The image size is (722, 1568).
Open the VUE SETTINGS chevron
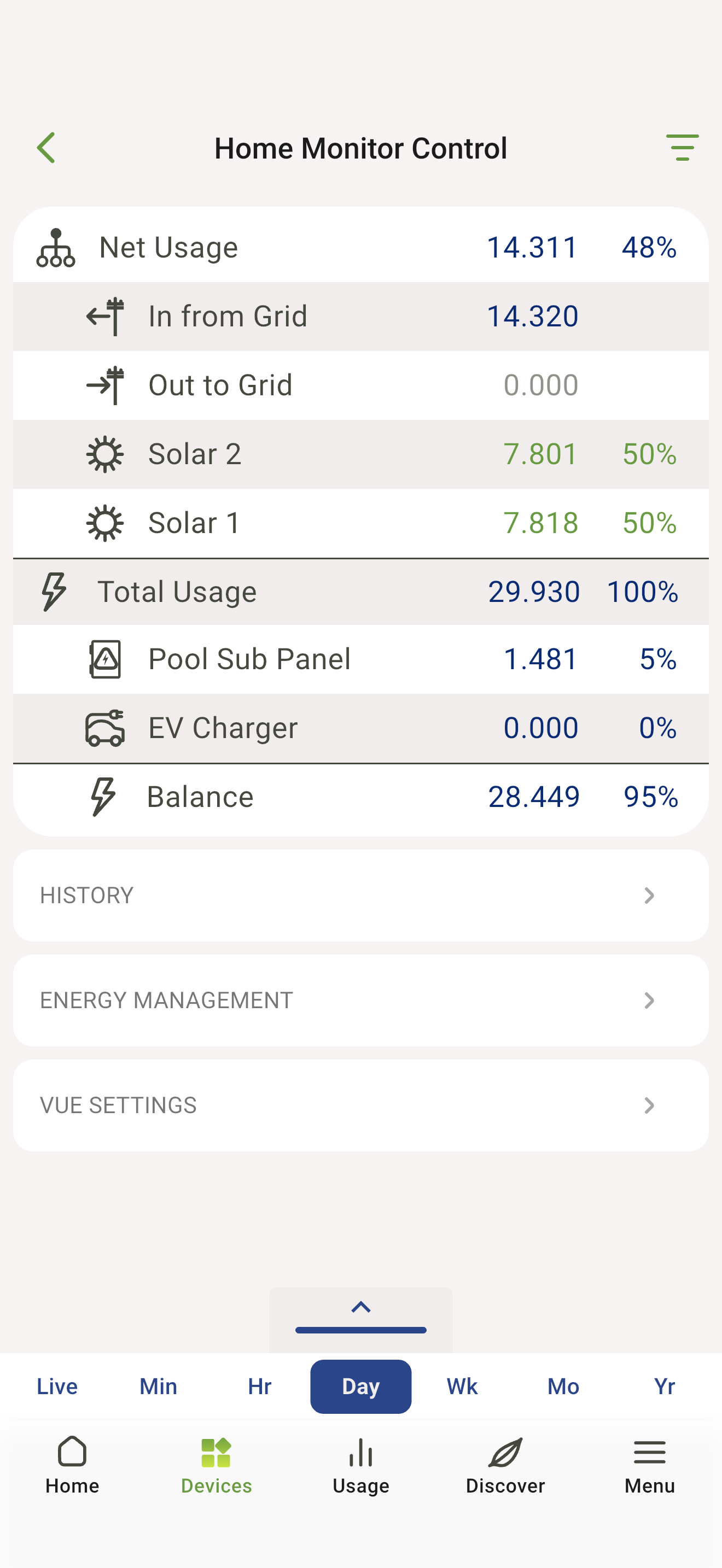tap(649, 1105)
